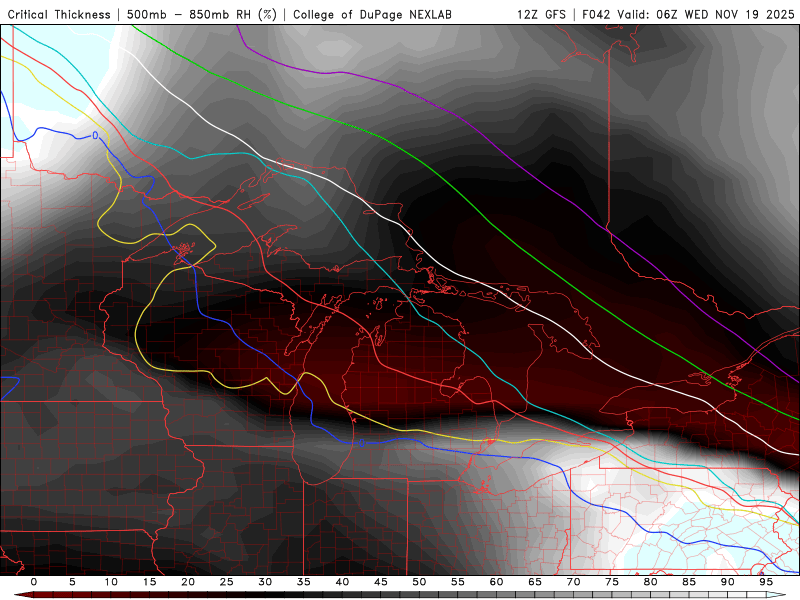Click the colorbar label "80"
Image resolution: width=800 pixels, height=600 pixels.
650,582
